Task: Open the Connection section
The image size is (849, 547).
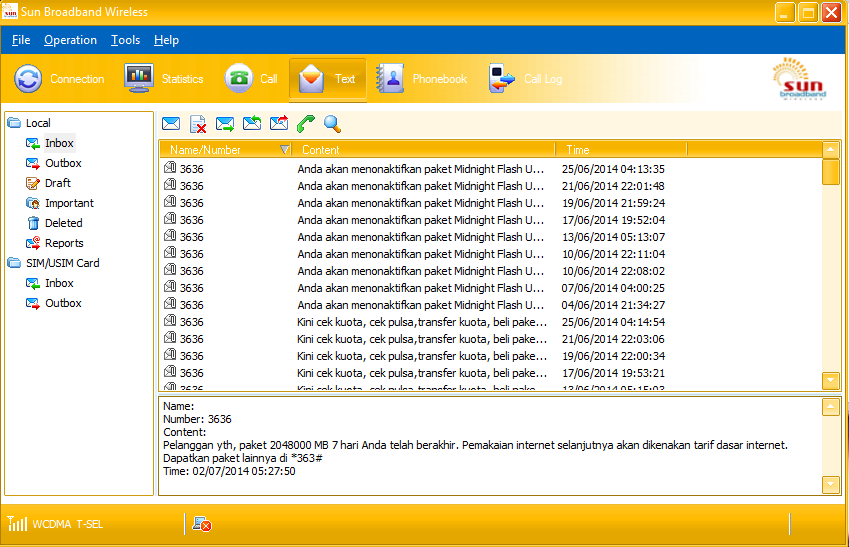Action: pos(59,79)
